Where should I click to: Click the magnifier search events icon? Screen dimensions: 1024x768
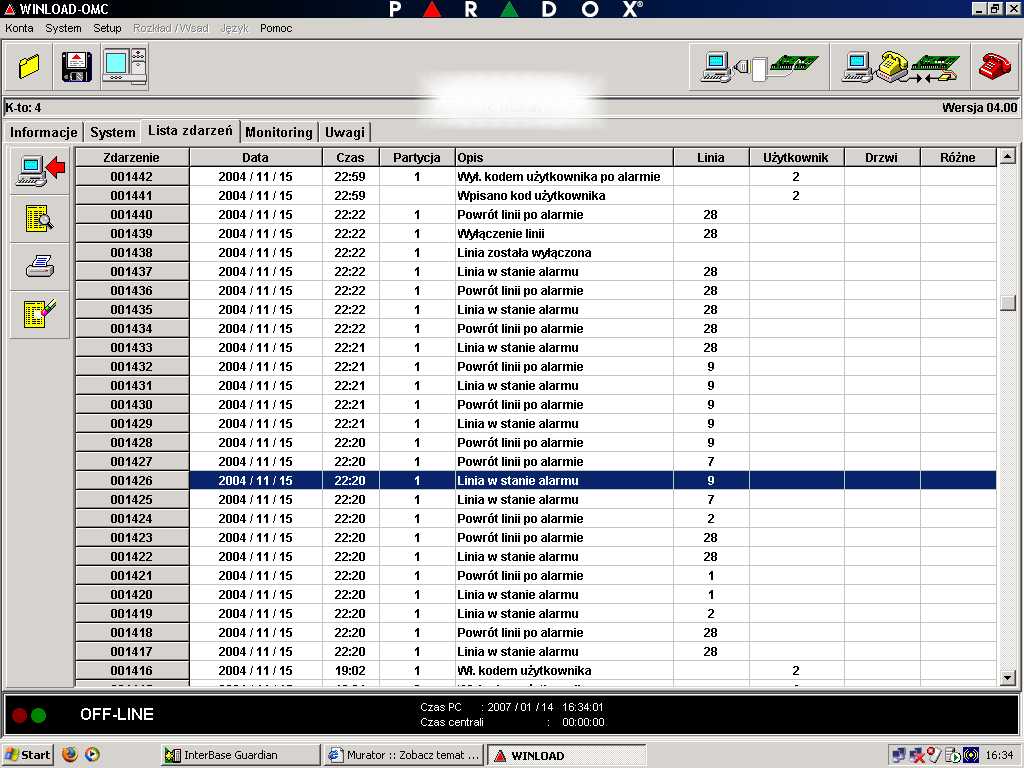40,219
